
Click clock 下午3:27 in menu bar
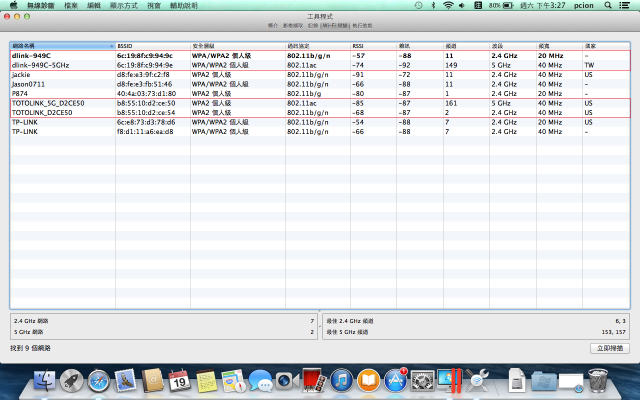[x=542, y=5]
